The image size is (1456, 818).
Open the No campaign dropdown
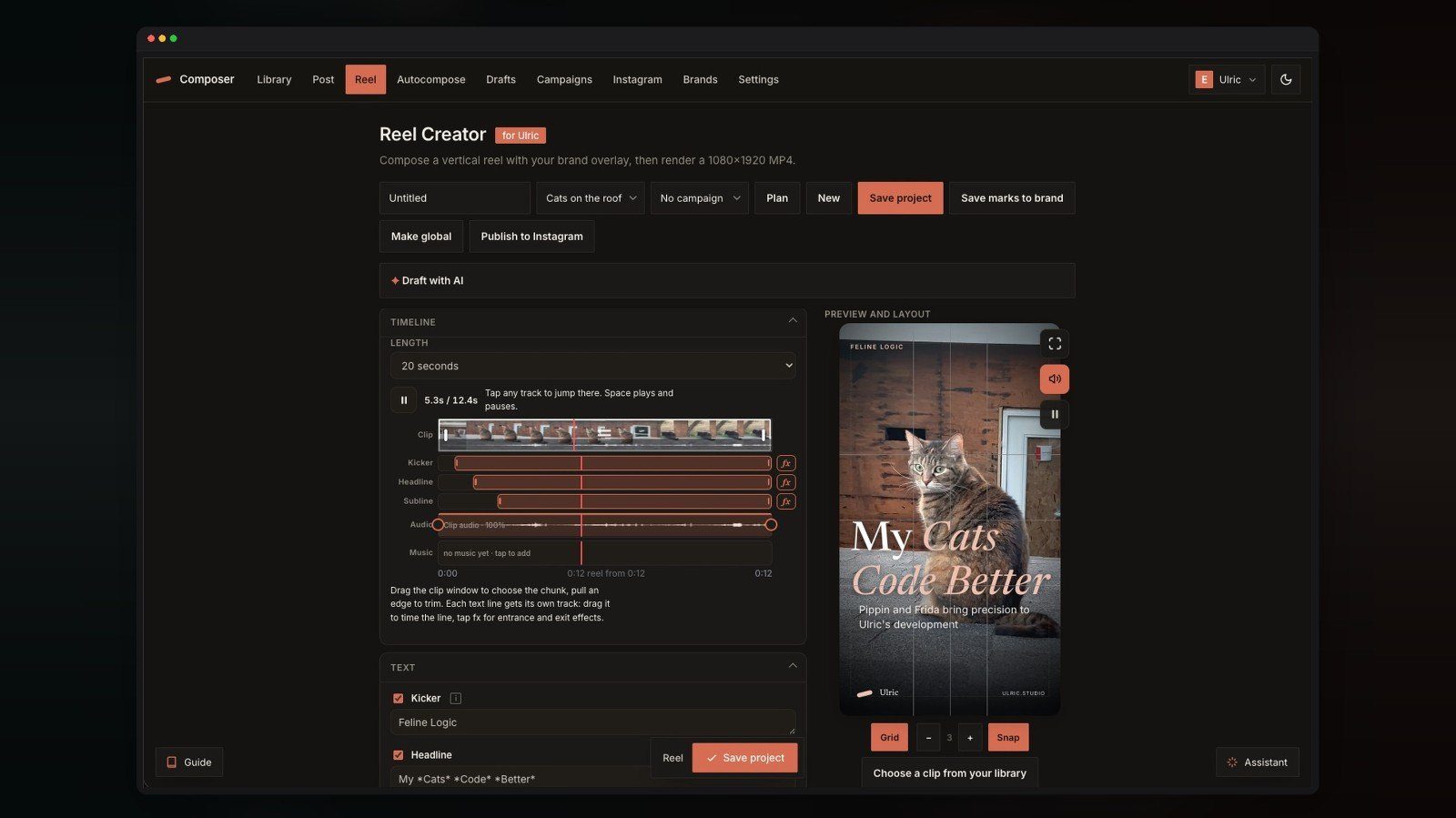[700, 198]
